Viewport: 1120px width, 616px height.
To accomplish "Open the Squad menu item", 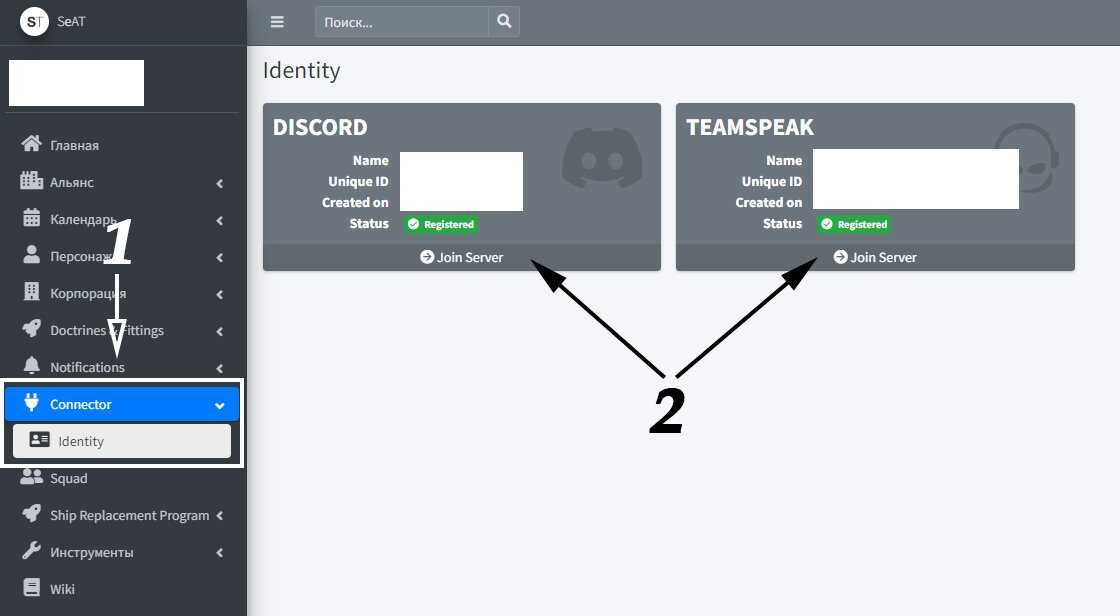I will tap(122, 478).
